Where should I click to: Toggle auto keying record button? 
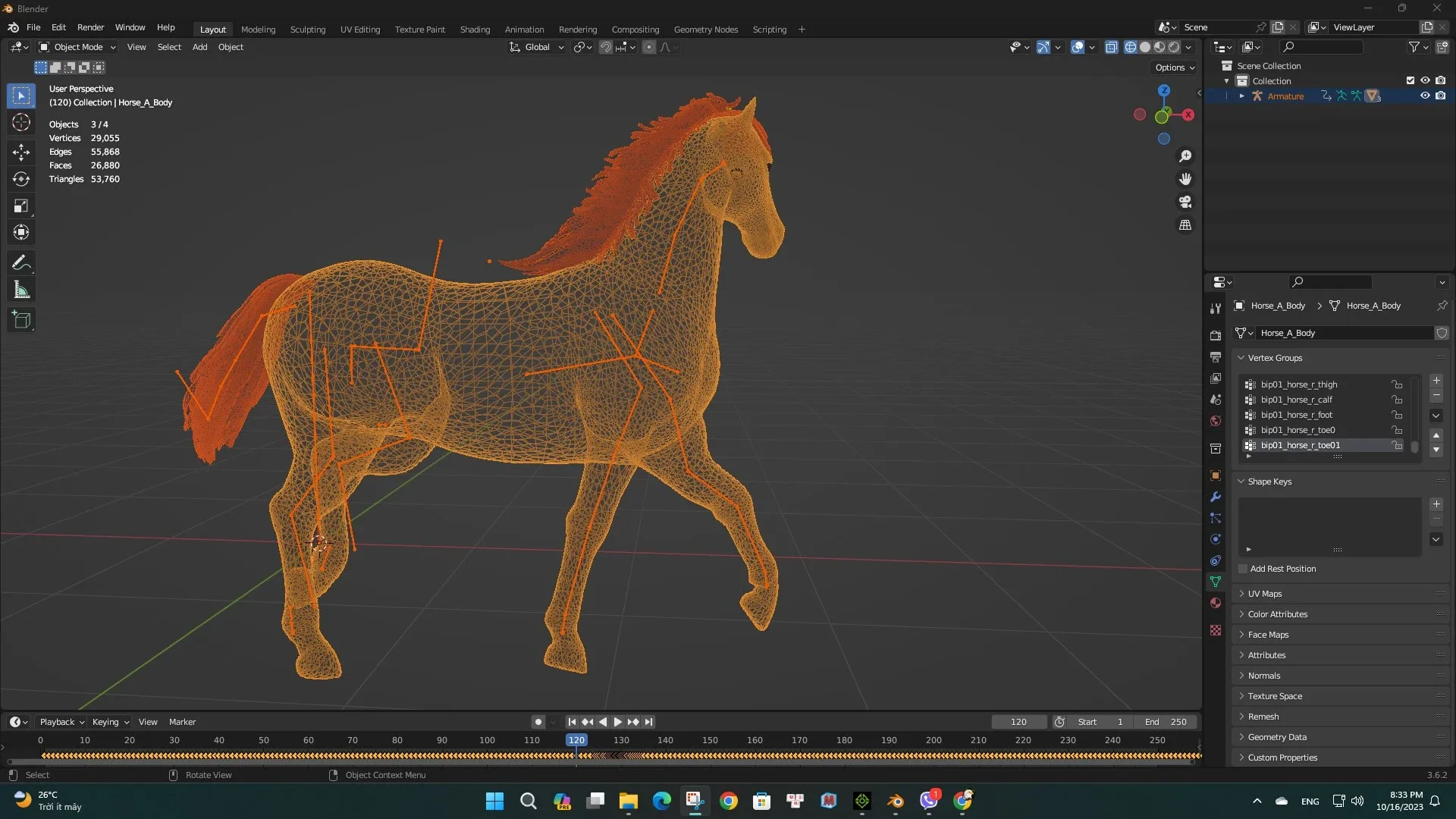[x=538, y=722]
